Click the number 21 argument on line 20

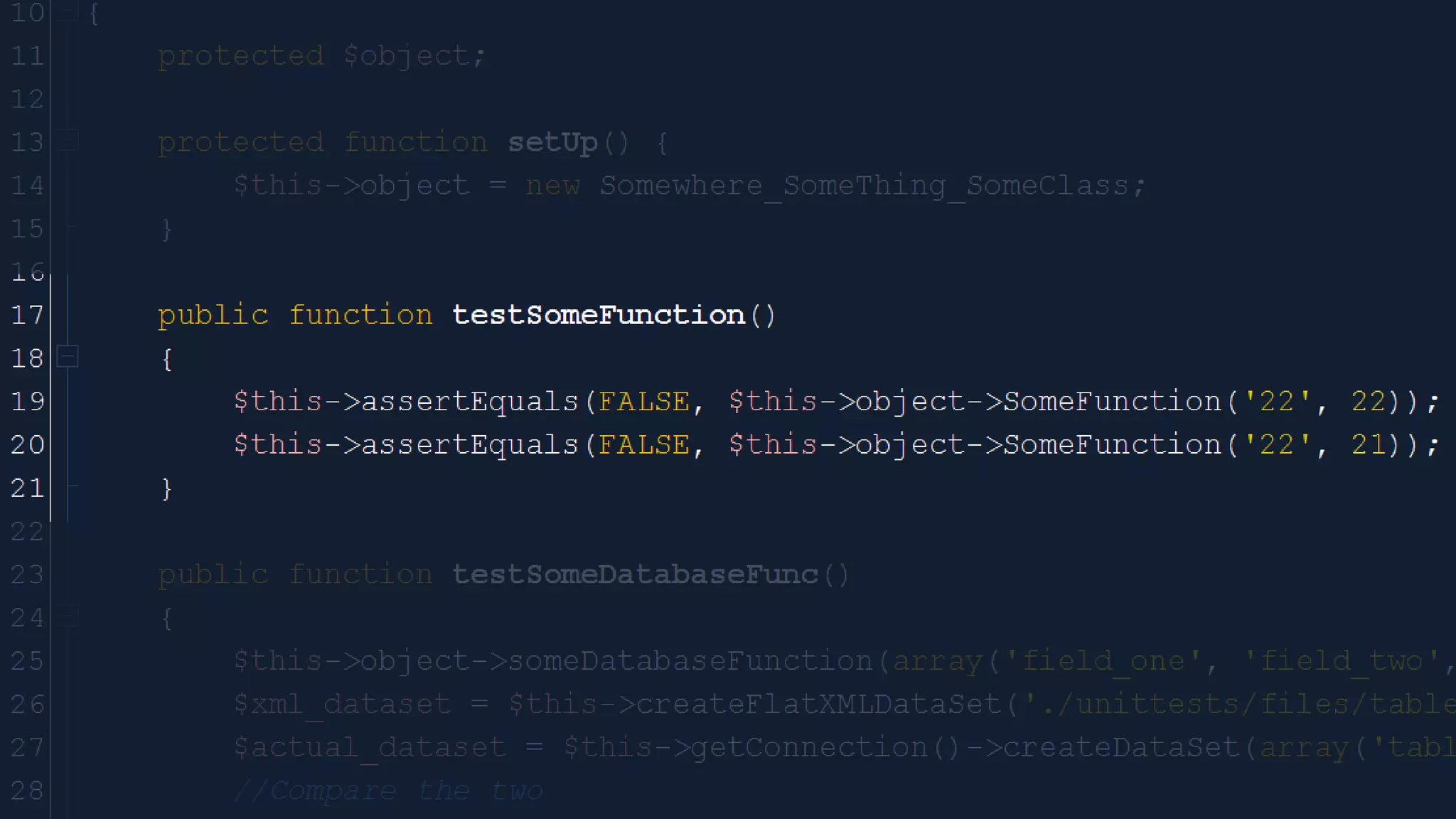[x=1368, y=445]
